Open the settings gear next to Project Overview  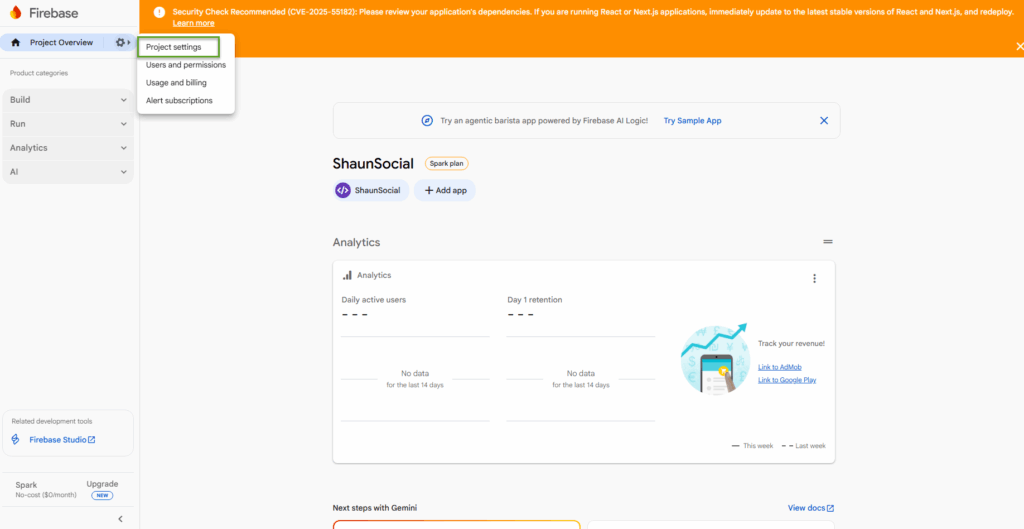pyautogui.click(x=121, y=43)
